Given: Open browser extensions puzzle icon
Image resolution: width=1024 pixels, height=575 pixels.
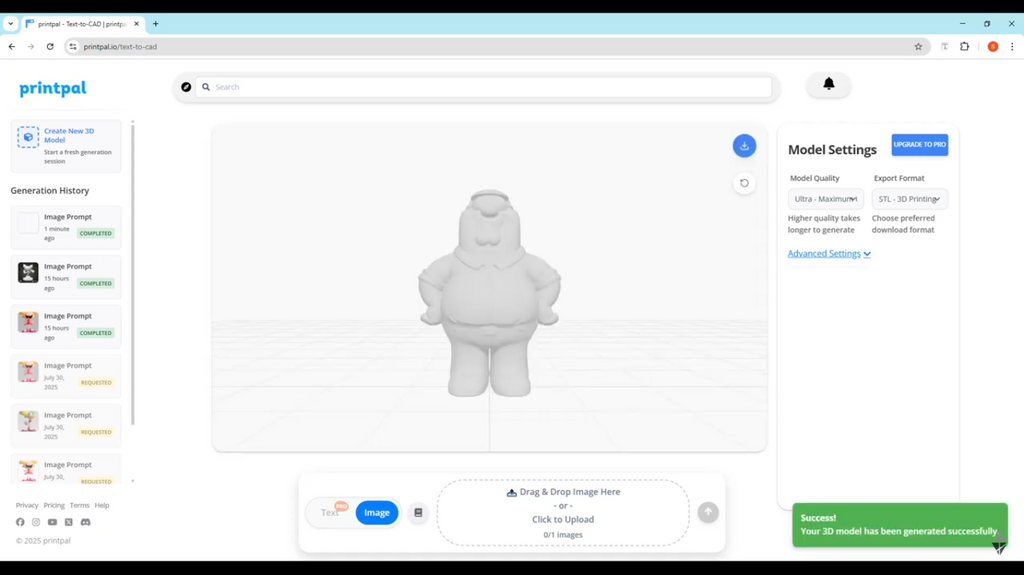Looking at the screenshot, I should (x=965, y=46).
